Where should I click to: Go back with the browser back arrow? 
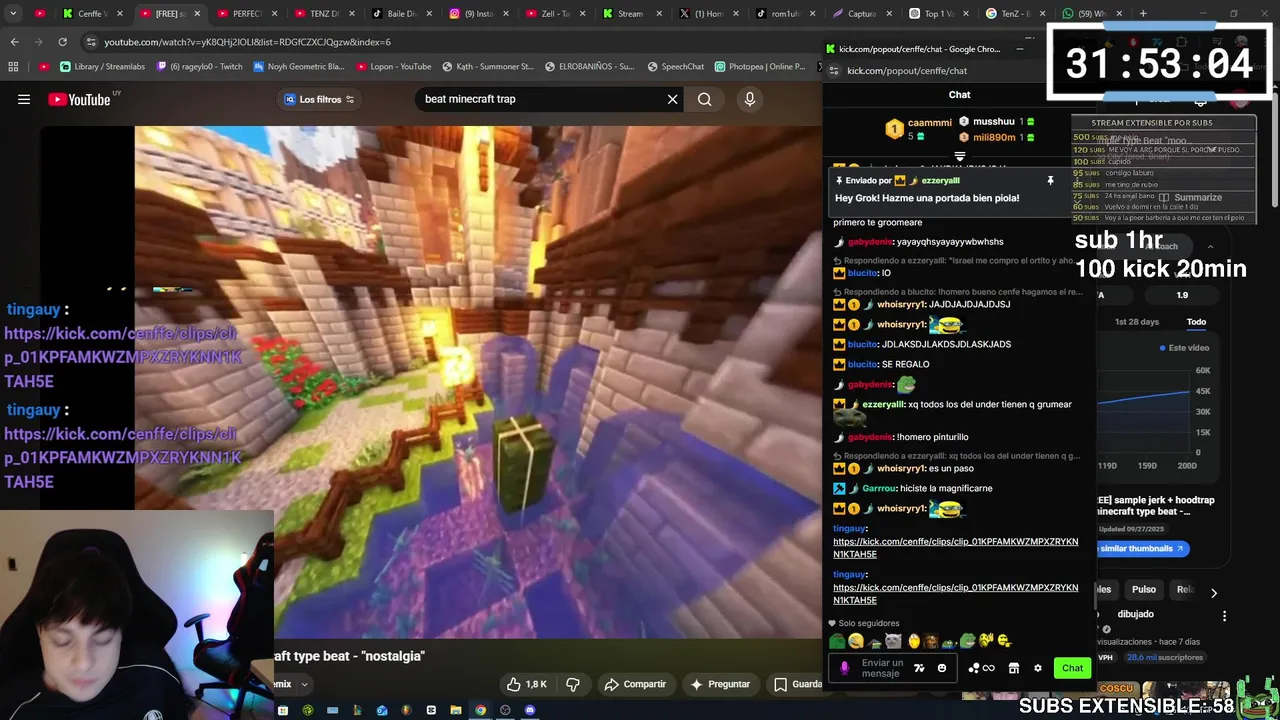click(14, 42)
